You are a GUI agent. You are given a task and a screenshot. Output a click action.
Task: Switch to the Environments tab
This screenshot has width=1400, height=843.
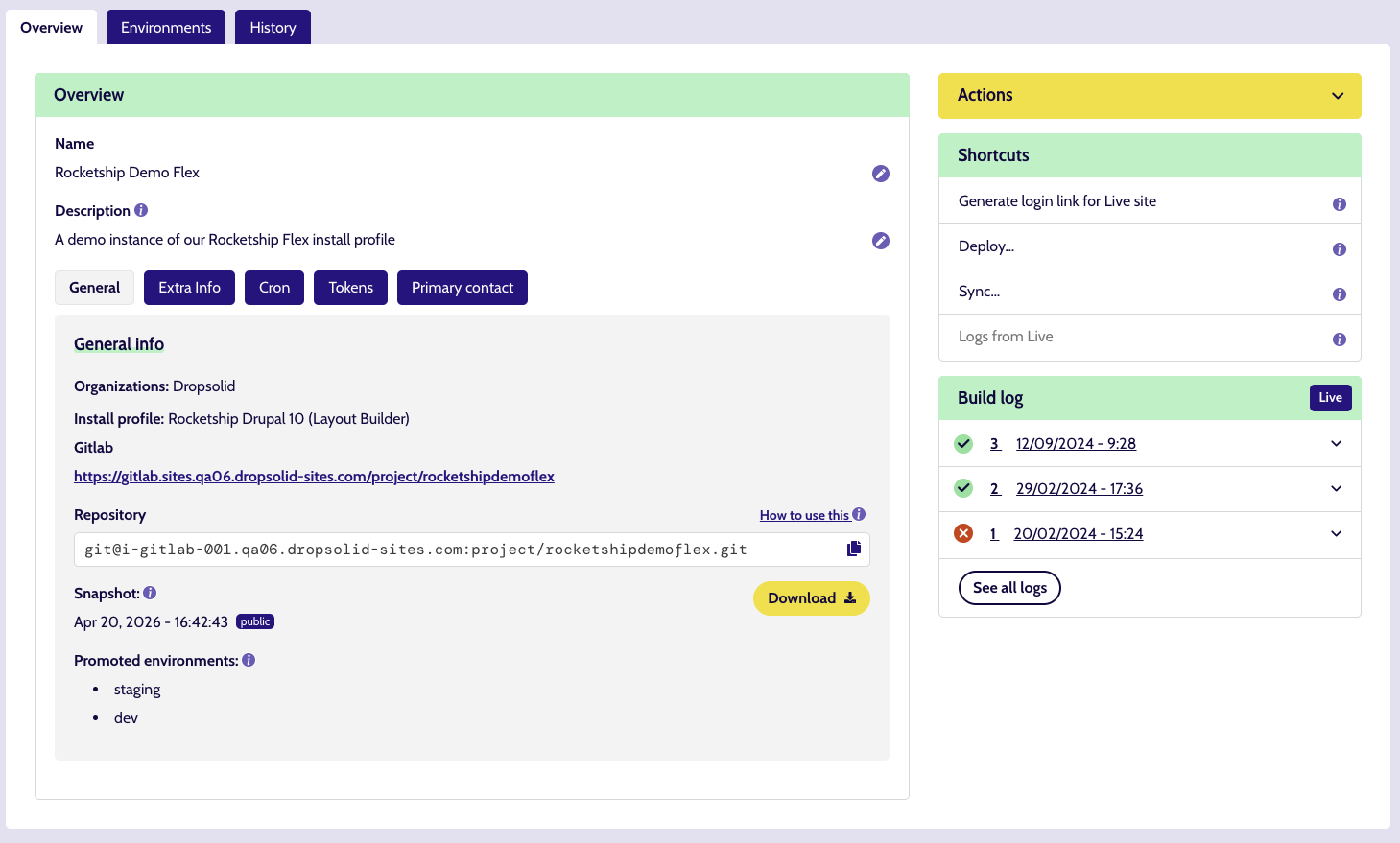click(166, 28)
